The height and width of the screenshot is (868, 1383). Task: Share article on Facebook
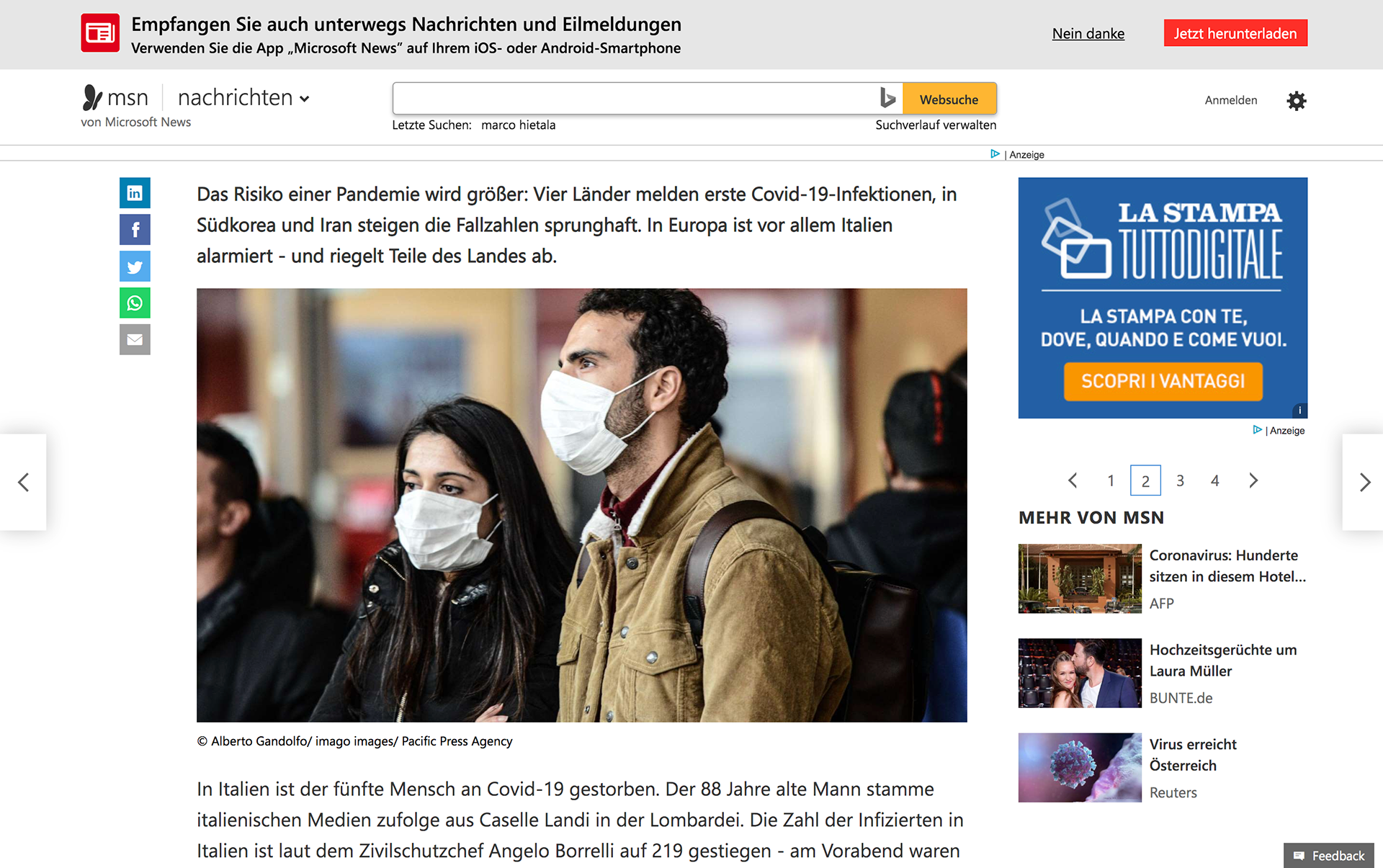135,230
